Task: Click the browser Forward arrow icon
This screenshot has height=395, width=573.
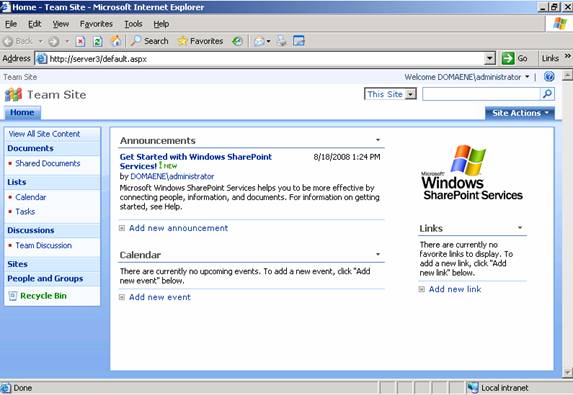Action: pyautogui.click(x=54, y=42)
